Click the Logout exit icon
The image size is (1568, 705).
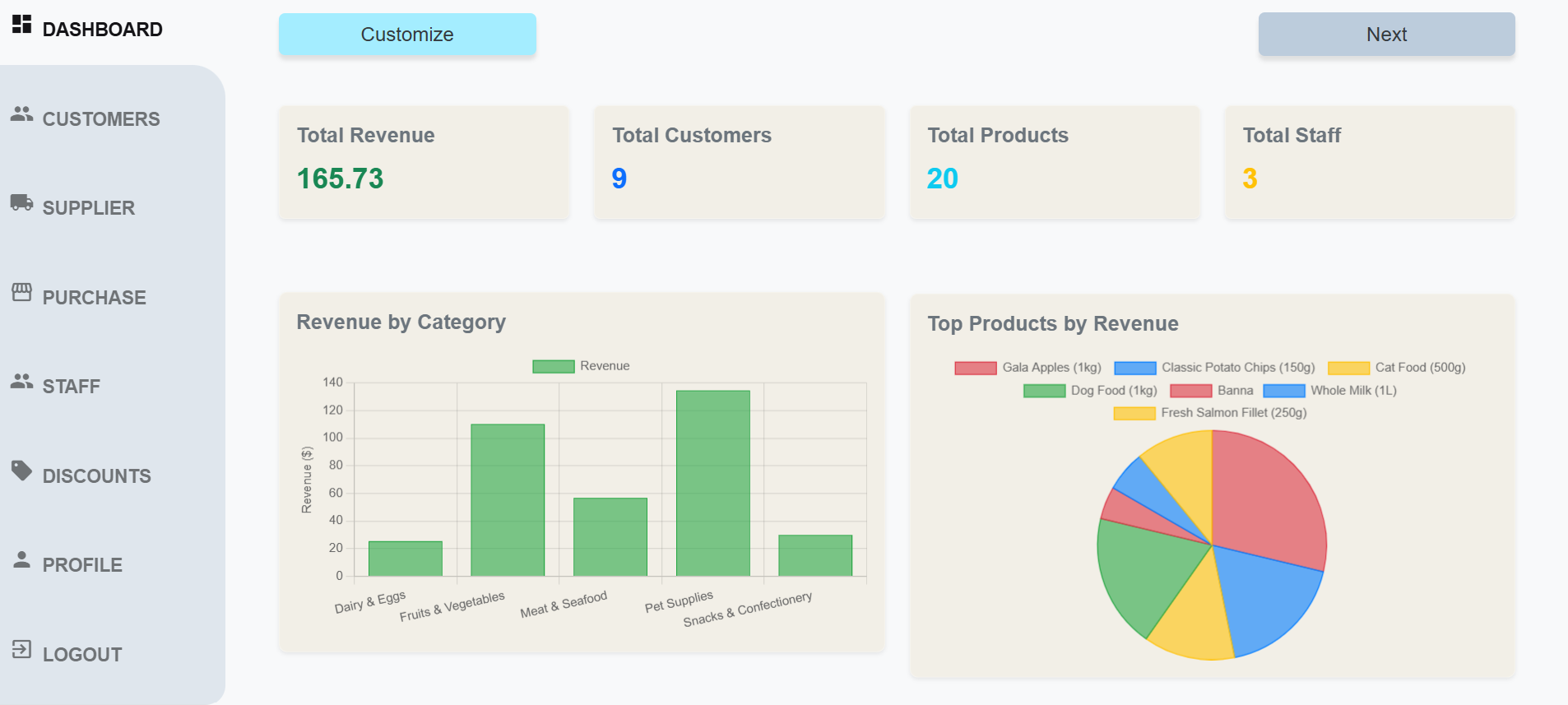pyautogui.click(x=22, y=649)
